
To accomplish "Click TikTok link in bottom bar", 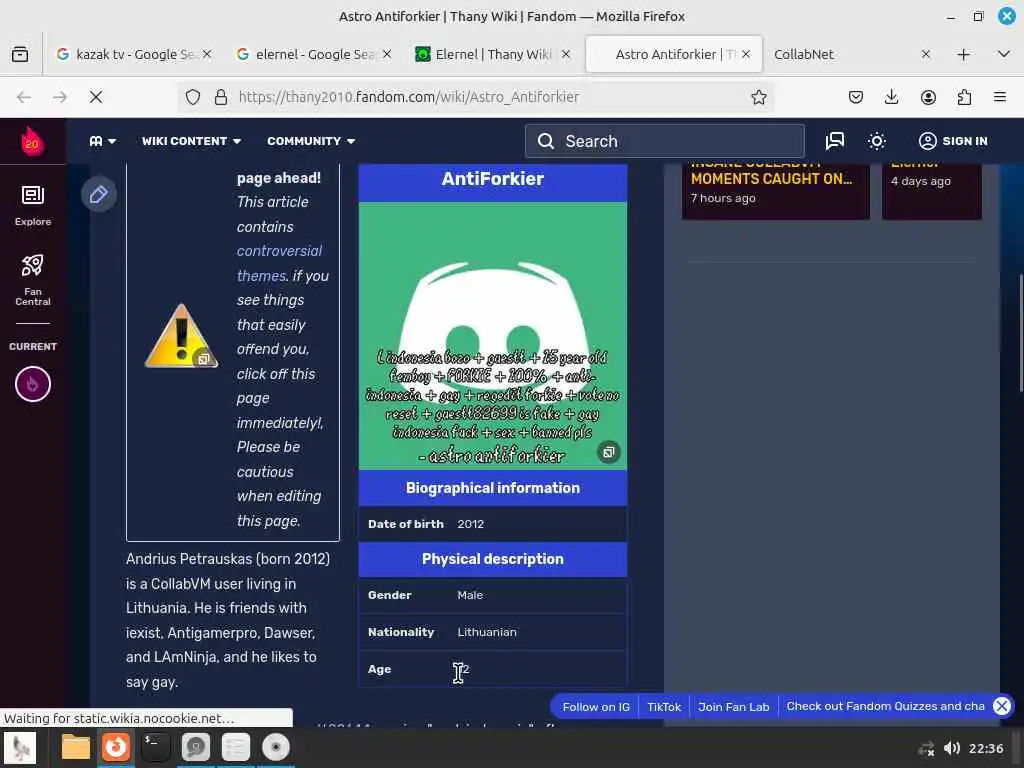I will 664,707.
